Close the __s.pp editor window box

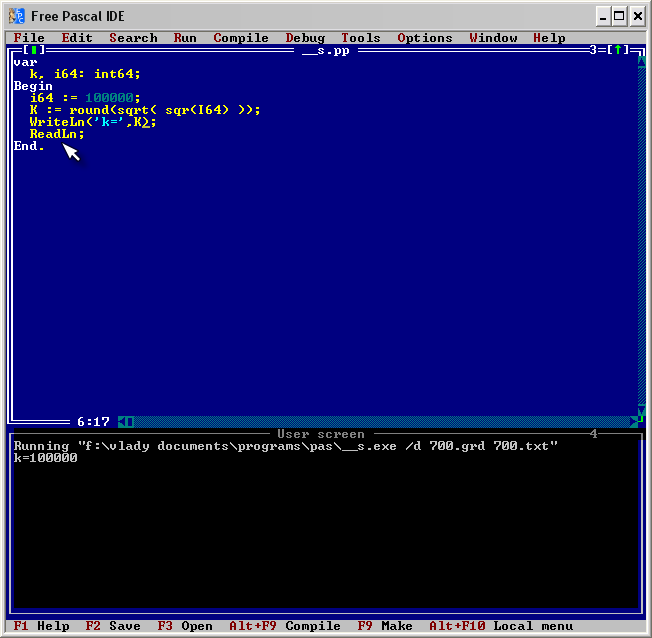point(33,50)
